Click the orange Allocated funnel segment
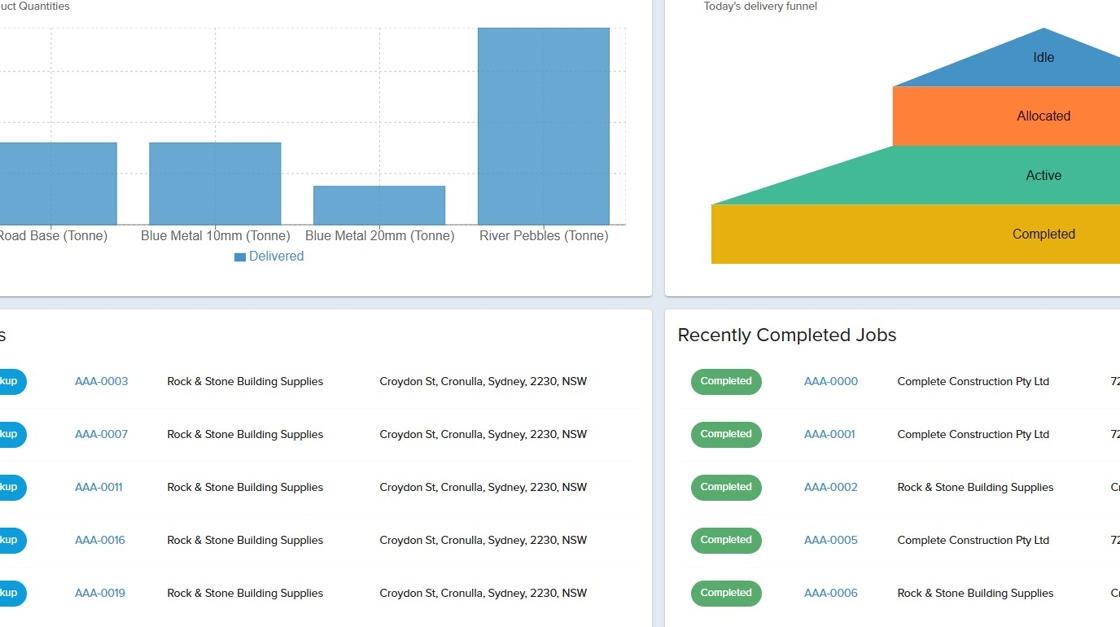The width and height of the screenshot is (1120, 627). tap(1043, 116)
